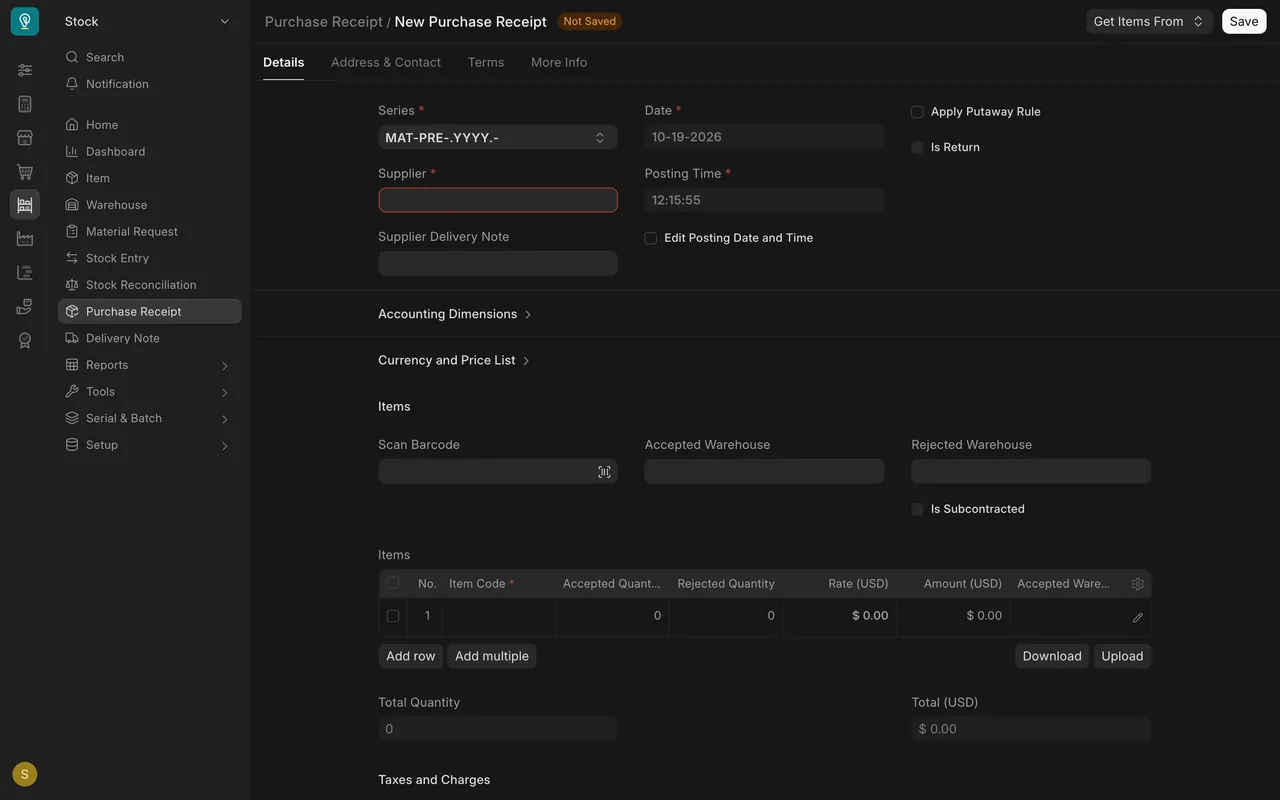1280x800 pixels.
Task: Click the Accepted Warehouse field
Action: pyautogui.click(x=764, y=471)
